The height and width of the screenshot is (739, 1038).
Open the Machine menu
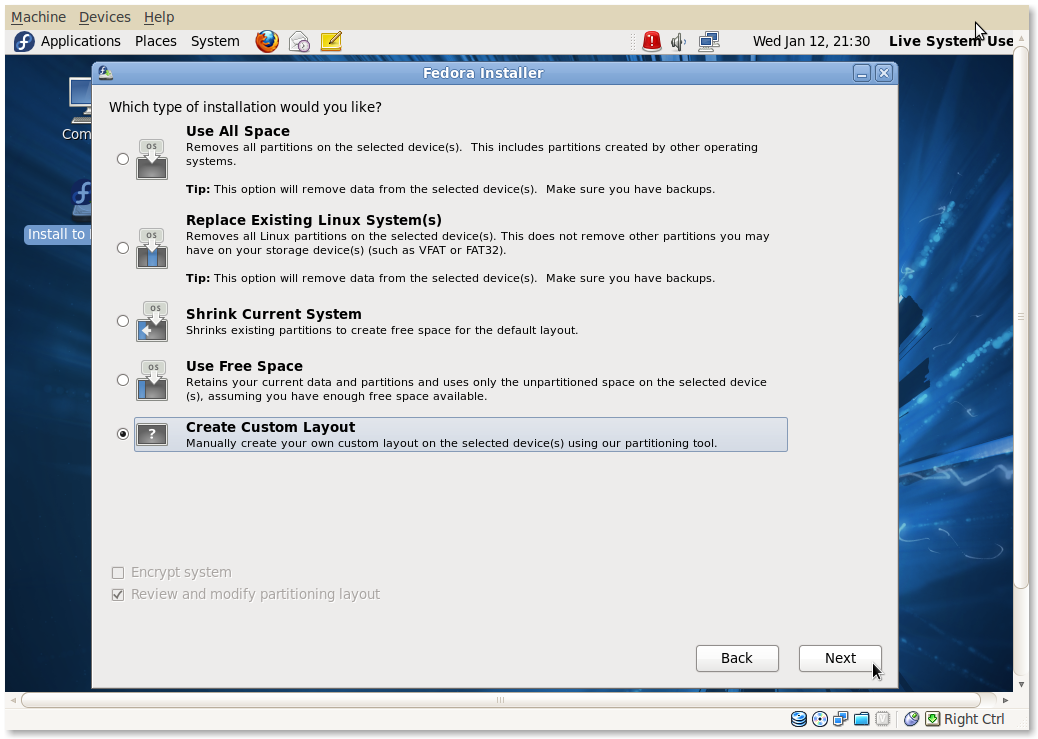click(x=38, y=17)
